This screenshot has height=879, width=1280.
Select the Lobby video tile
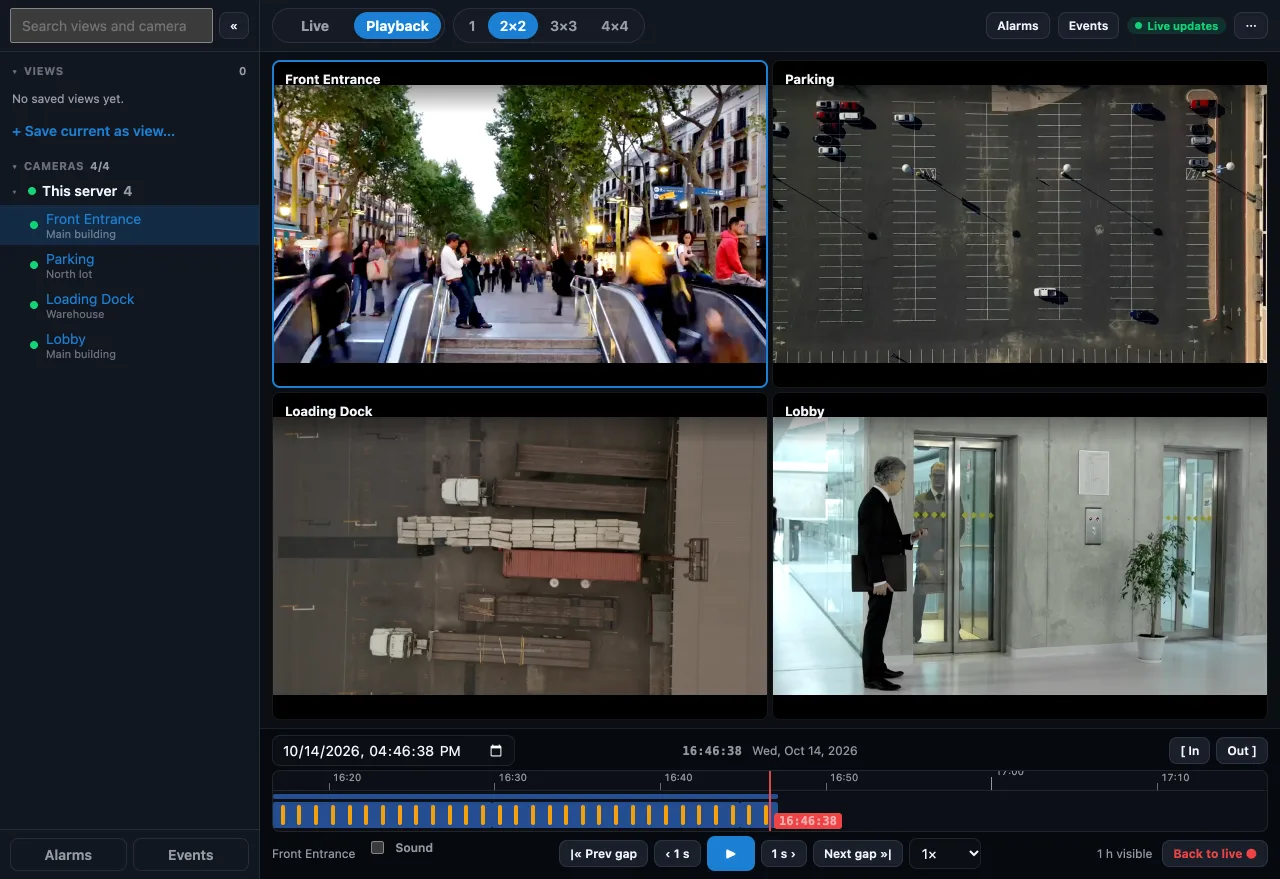(1020, 556)
